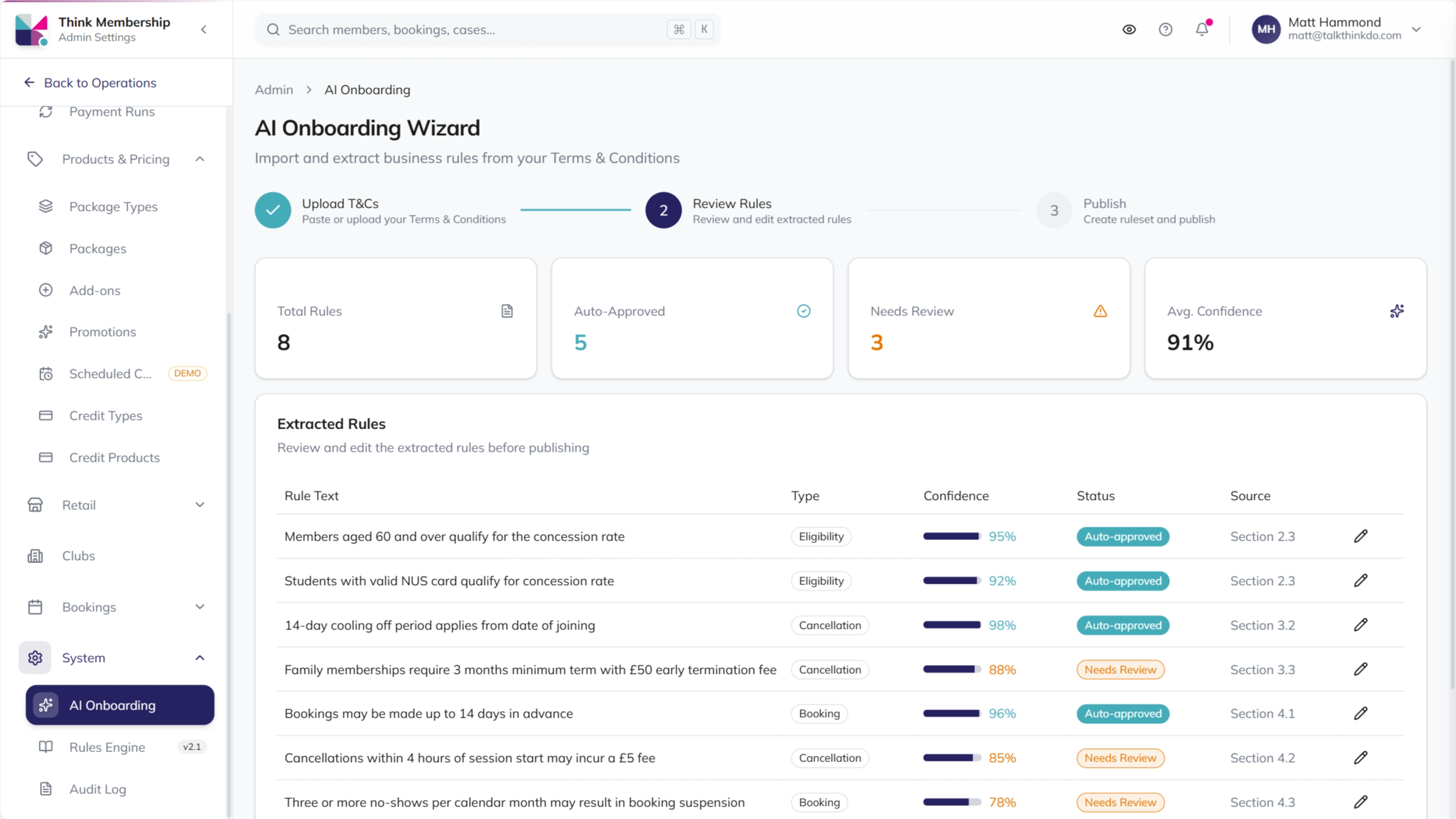Click the v2.1 version badge
Viewport: 1456px width, 819px height.
pos(192,747)
